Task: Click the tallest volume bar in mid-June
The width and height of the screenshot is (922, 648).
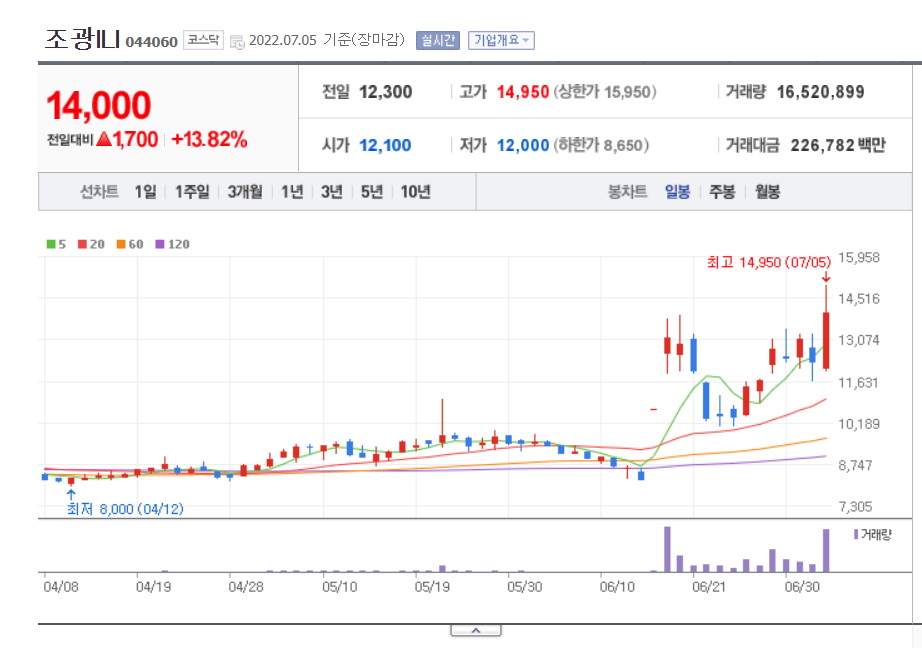Action: [667, 549]
